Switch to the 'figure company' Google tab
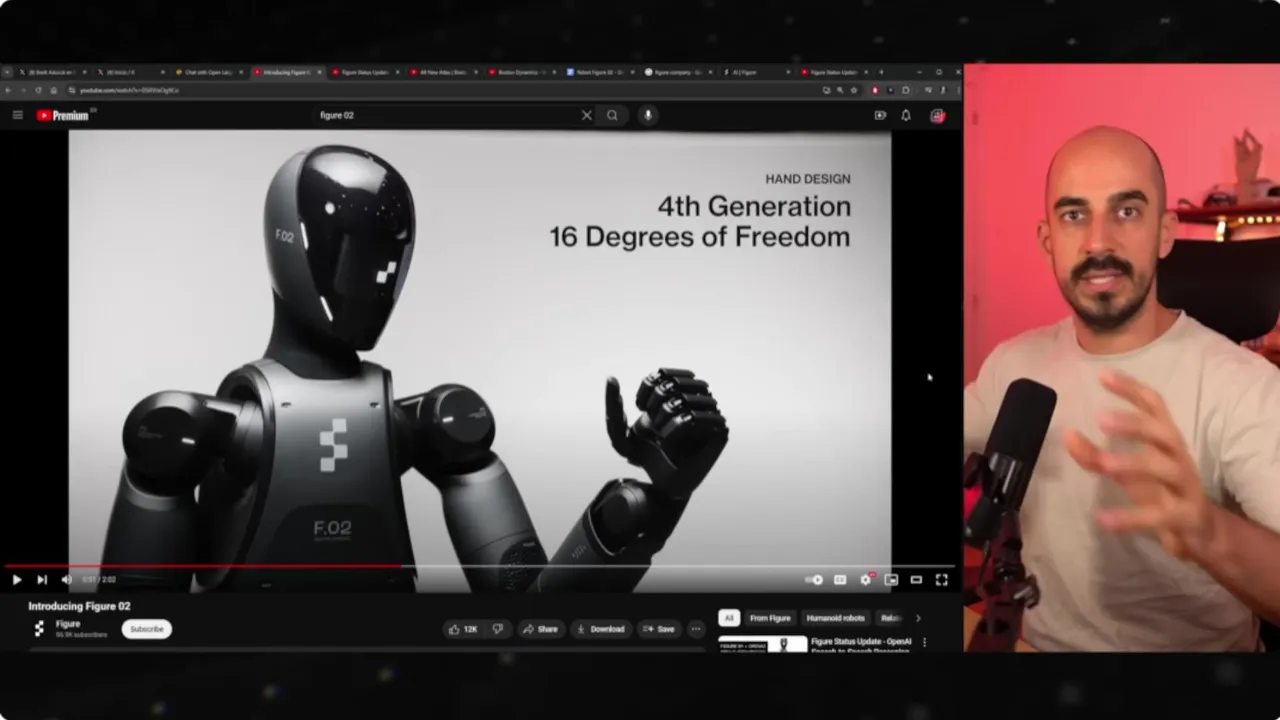This screenshot has width=1280, height=720. click(678, 72)
